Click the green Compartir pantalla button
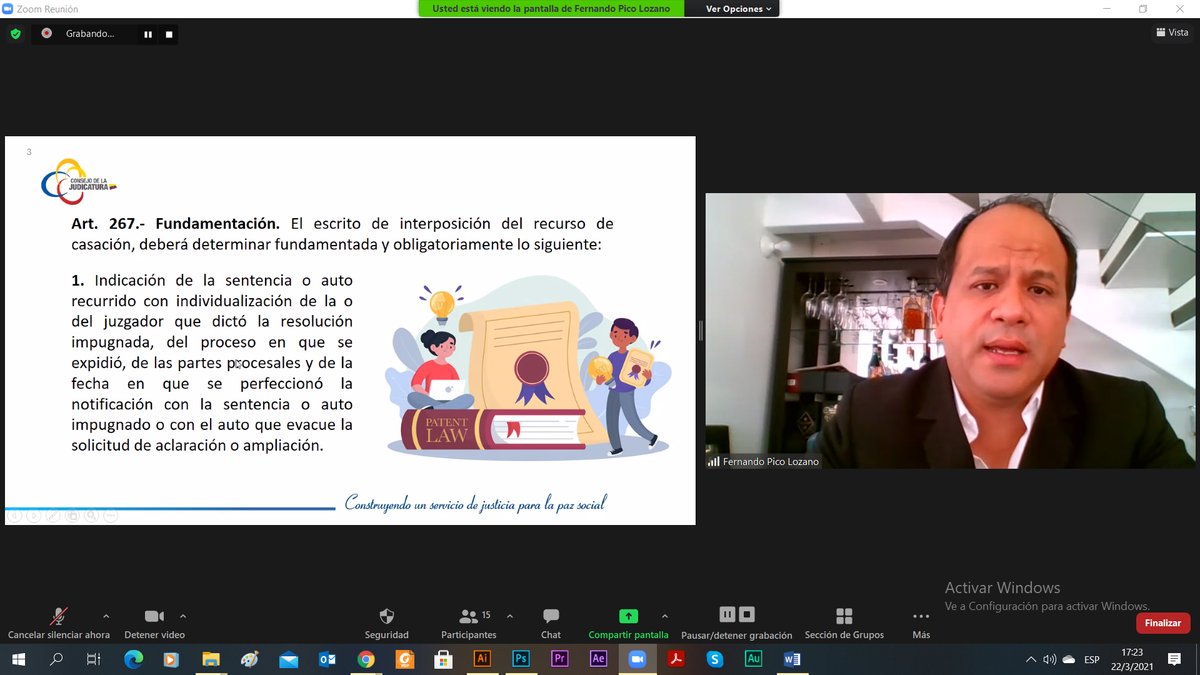The width and height of the screenshot is (1200, 675). pos(628,623)
